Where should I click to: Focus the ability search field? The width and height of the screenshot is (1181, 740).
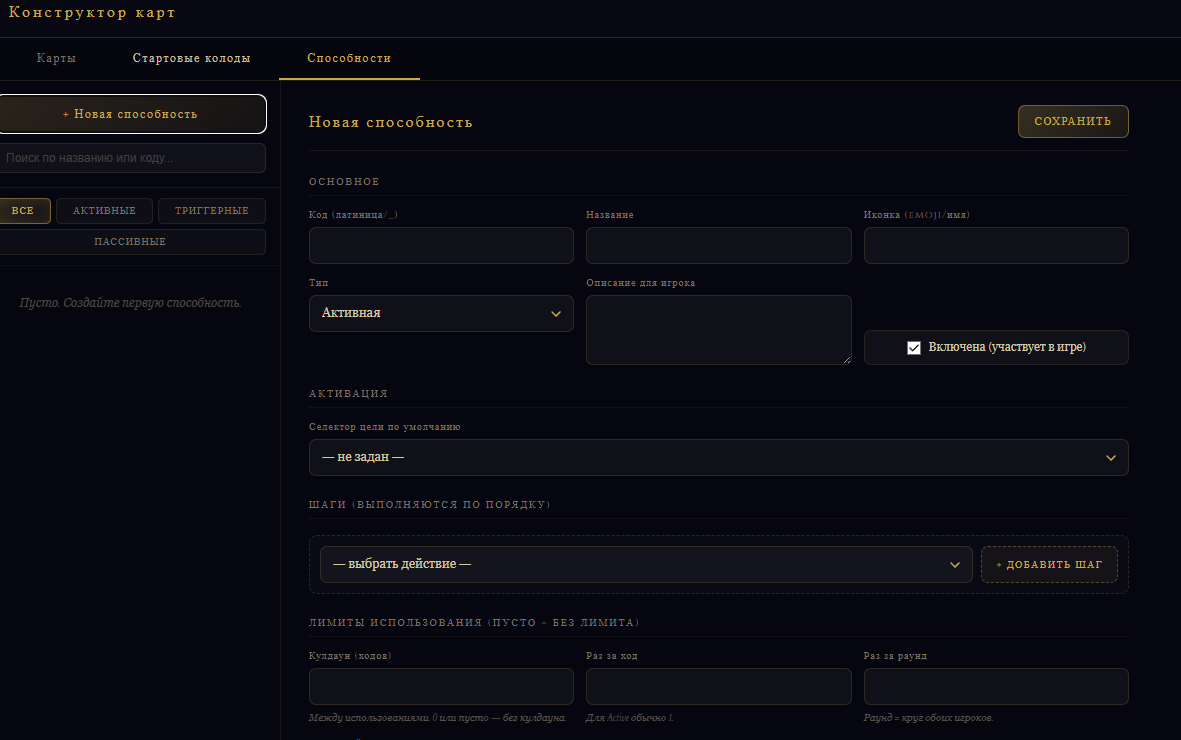coord(131,158)
